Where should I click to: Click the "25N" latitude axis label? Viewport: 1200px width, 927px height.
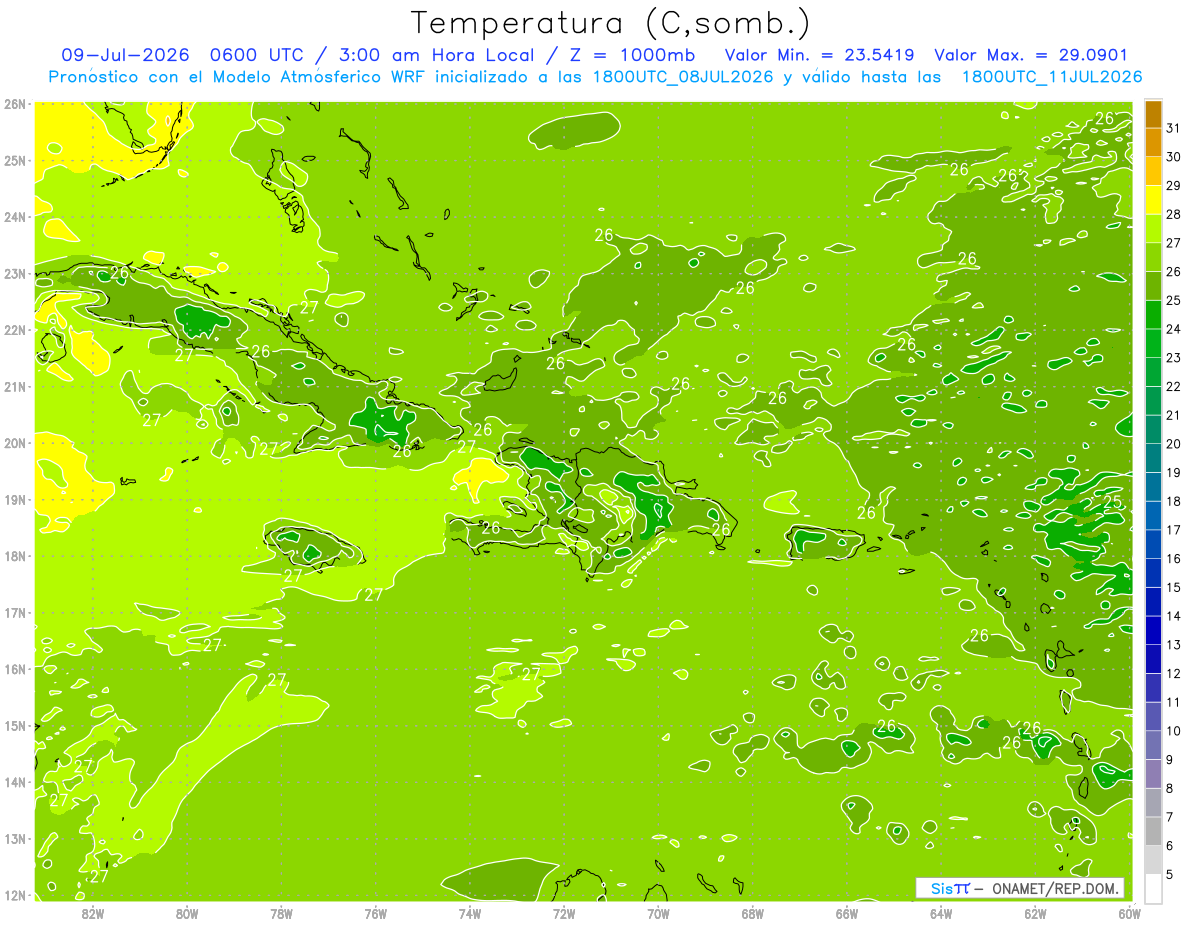[x=15, y=160]
